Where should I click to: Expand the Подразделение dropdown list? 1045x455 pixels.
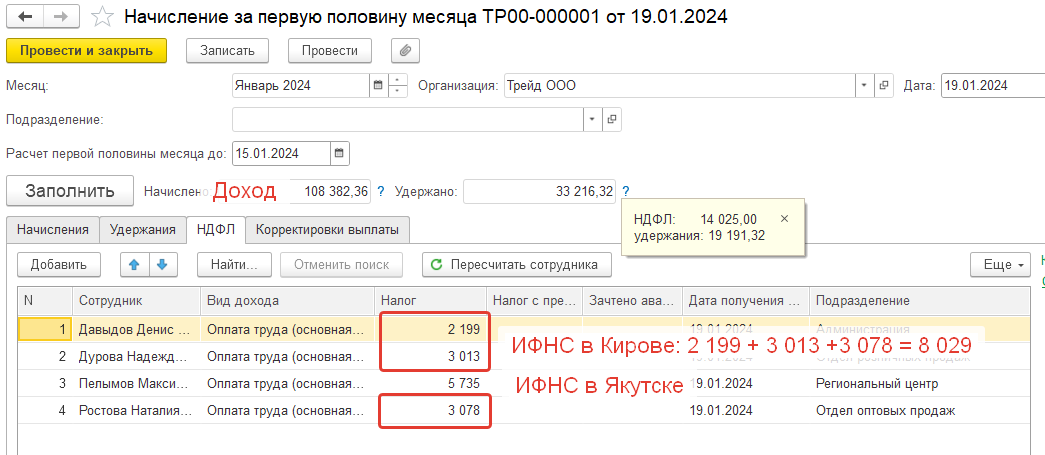click(x=592, y=120)
